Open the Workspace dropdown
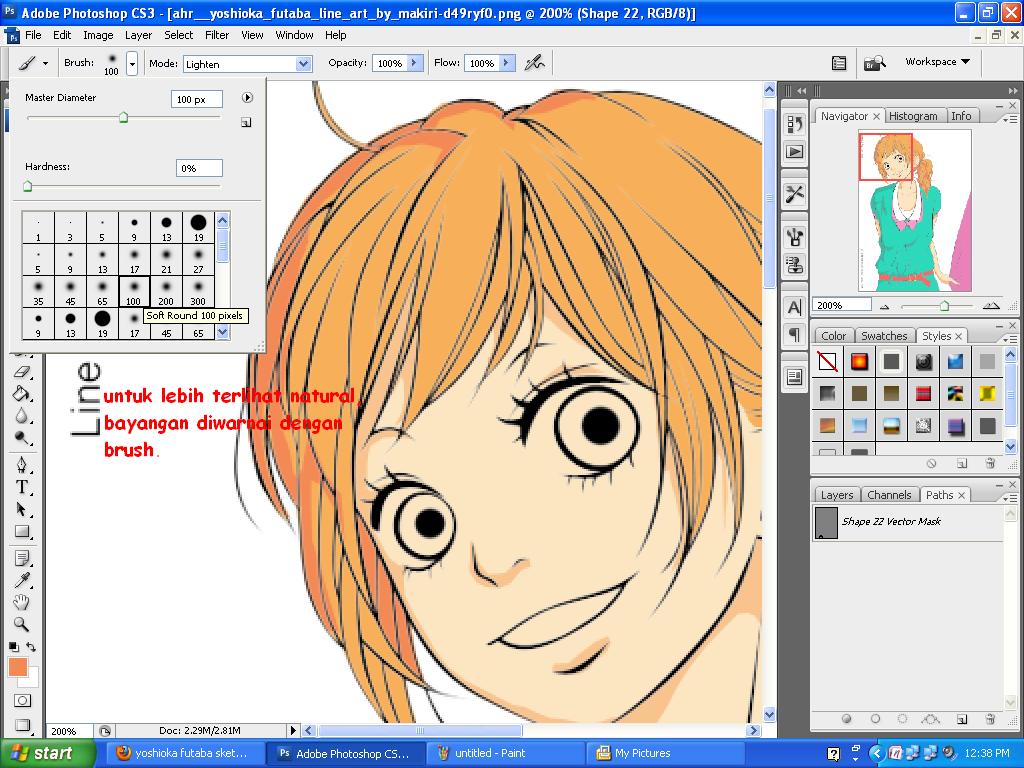Screen dimensions: 1024x768 (x=937, y=61)
